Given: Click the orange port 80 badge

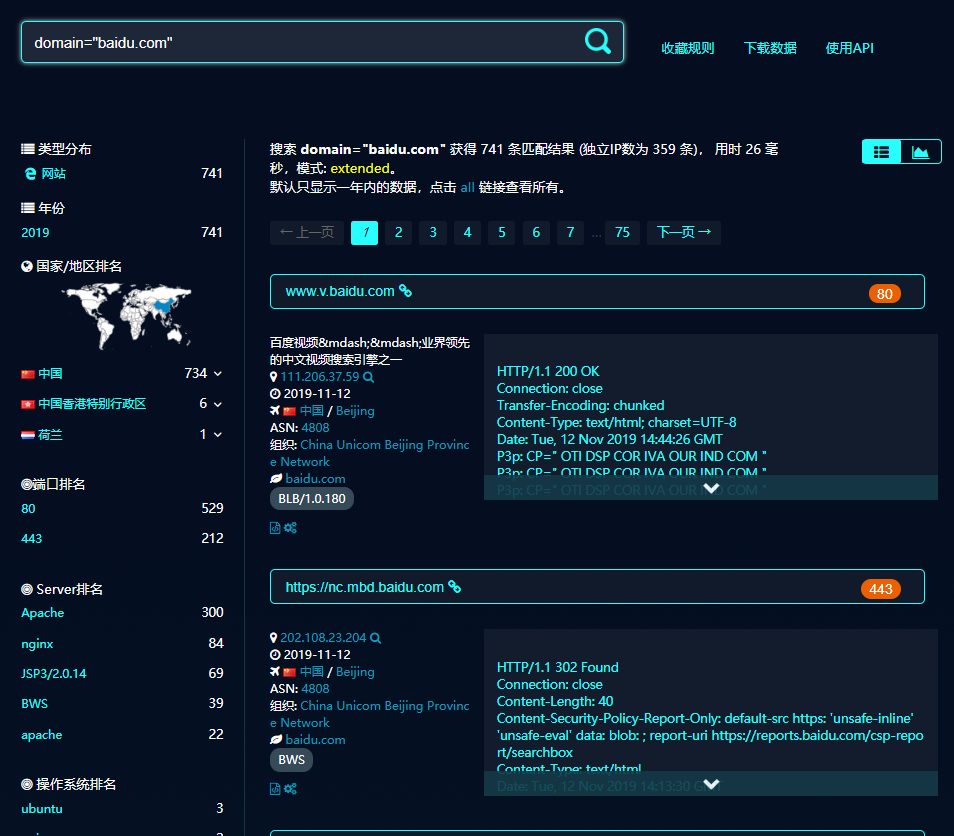Looking at the screenshot, I should click(x=885, y=294).
